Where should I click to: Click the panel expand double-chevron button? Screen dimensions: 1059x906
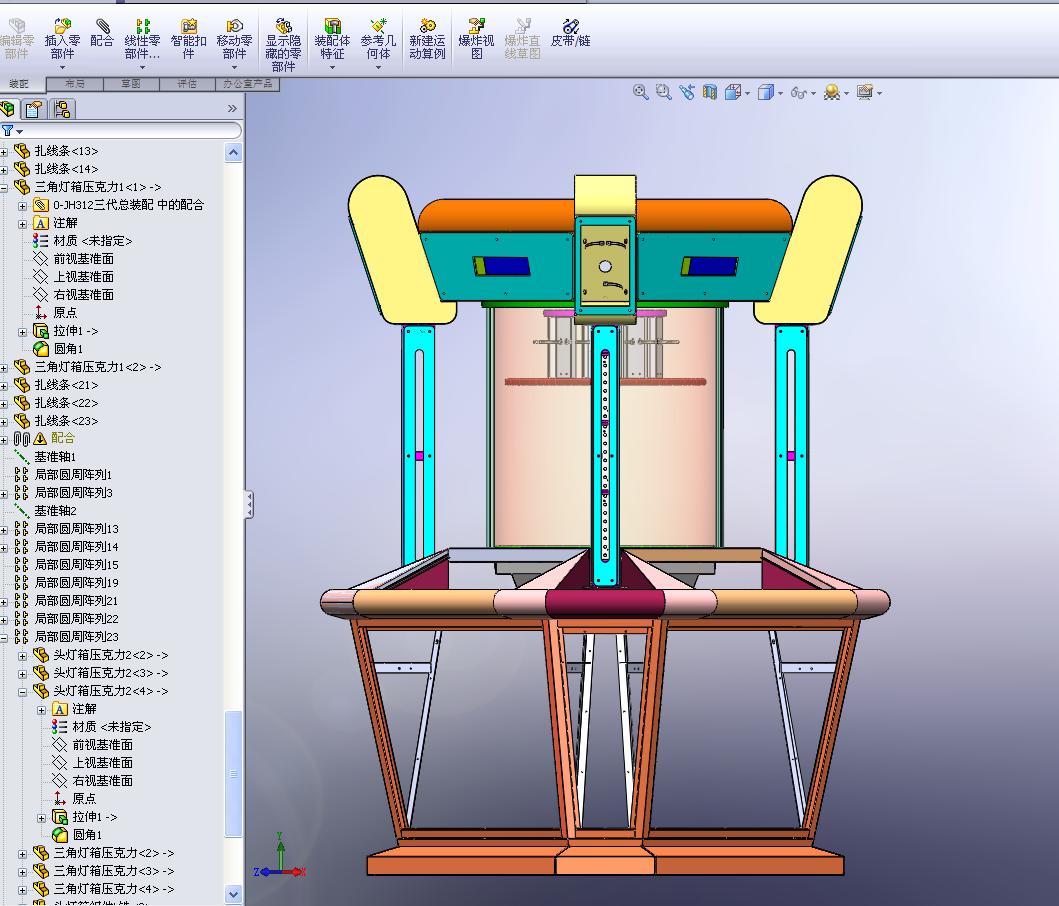232,108
